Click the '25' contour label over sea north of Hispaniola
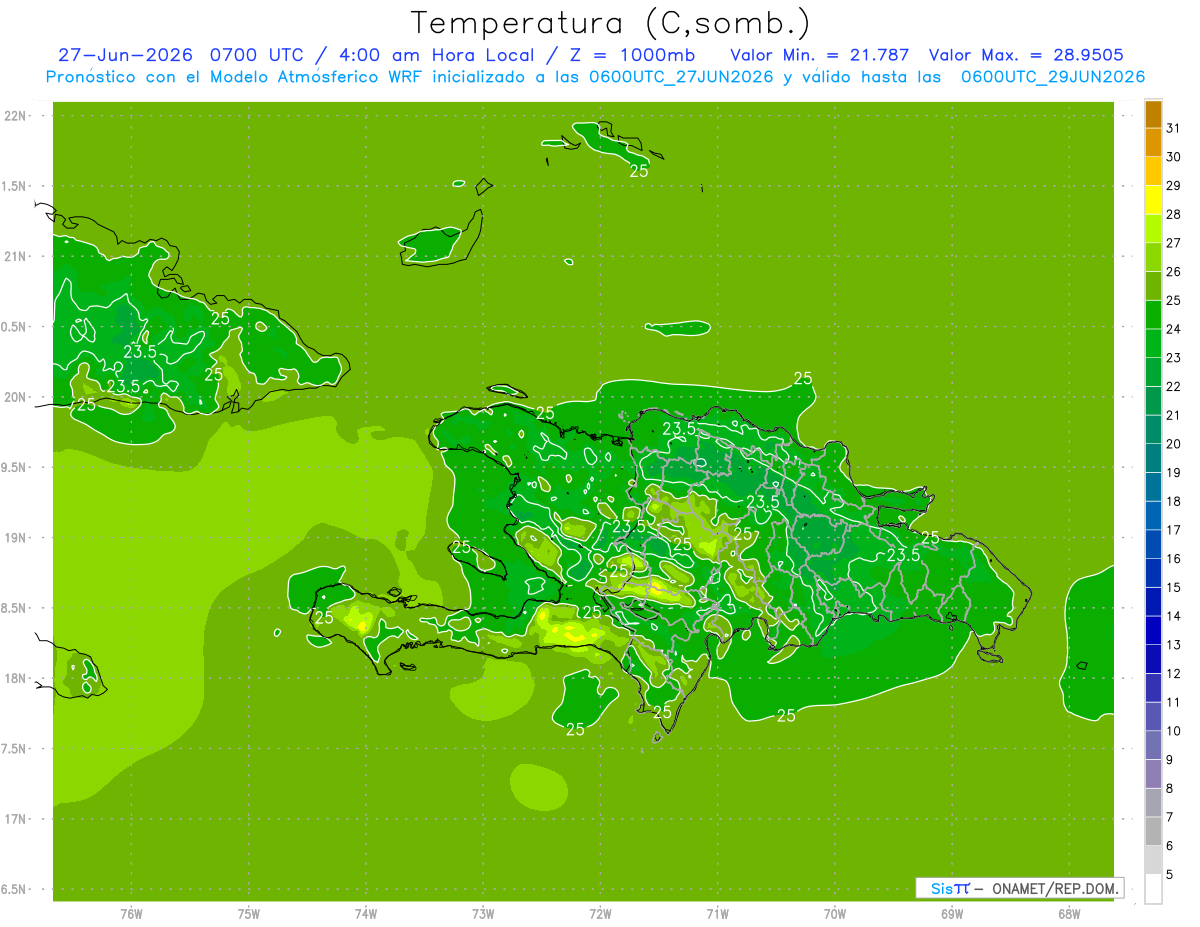The height and width of the screenshot is (927, 1200). click(x=803, y=378)
